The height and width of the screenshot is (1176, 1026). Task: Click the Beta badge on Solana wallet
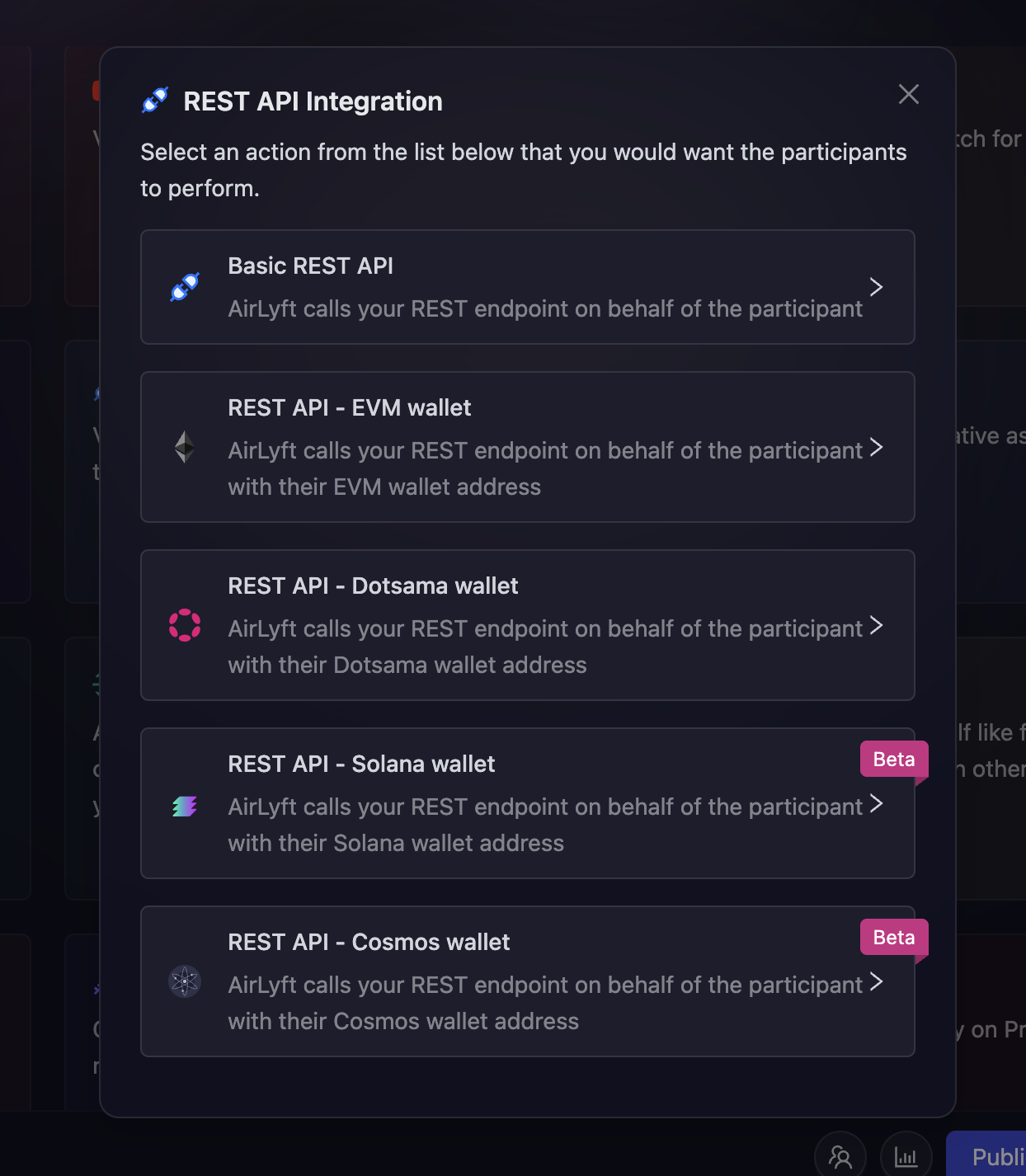[x=894, y=759]
